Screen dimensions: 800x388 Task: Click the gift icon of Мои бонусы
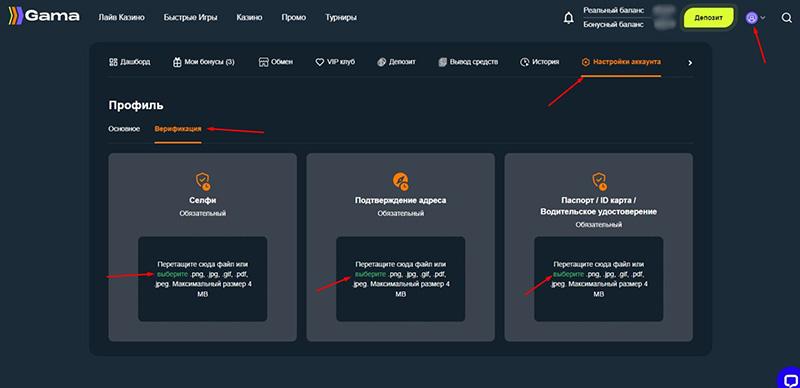177,62
